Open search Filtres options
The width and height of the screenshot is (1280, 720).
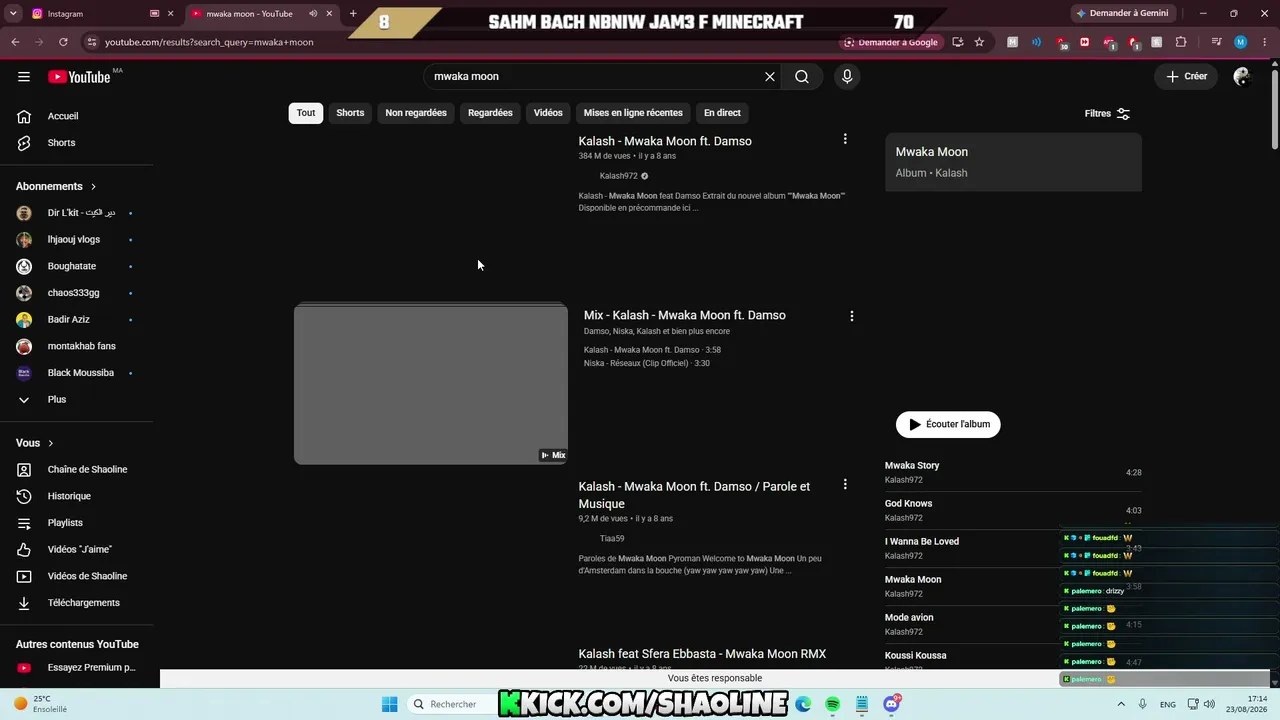(x=1107, y=114)
